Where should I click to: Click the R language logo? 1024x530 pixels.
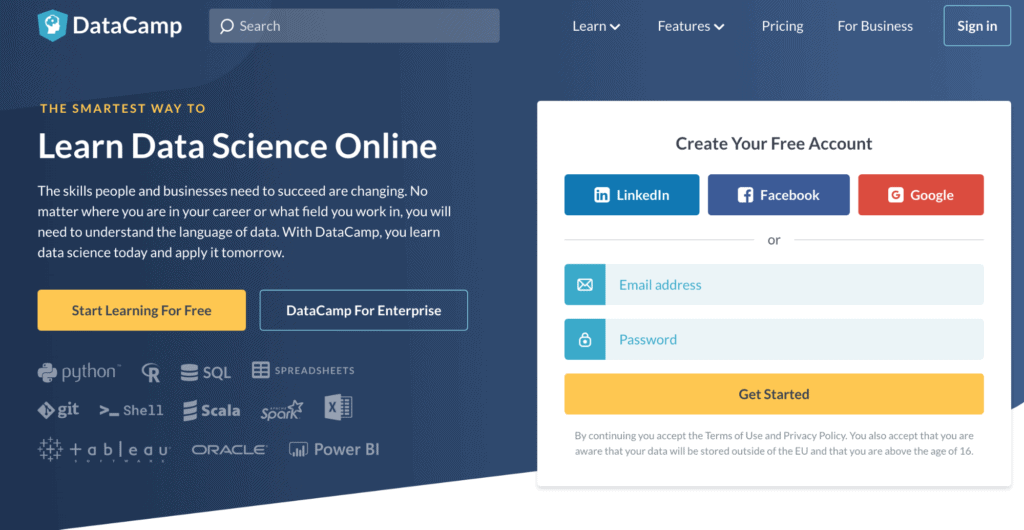click(151, 373)
